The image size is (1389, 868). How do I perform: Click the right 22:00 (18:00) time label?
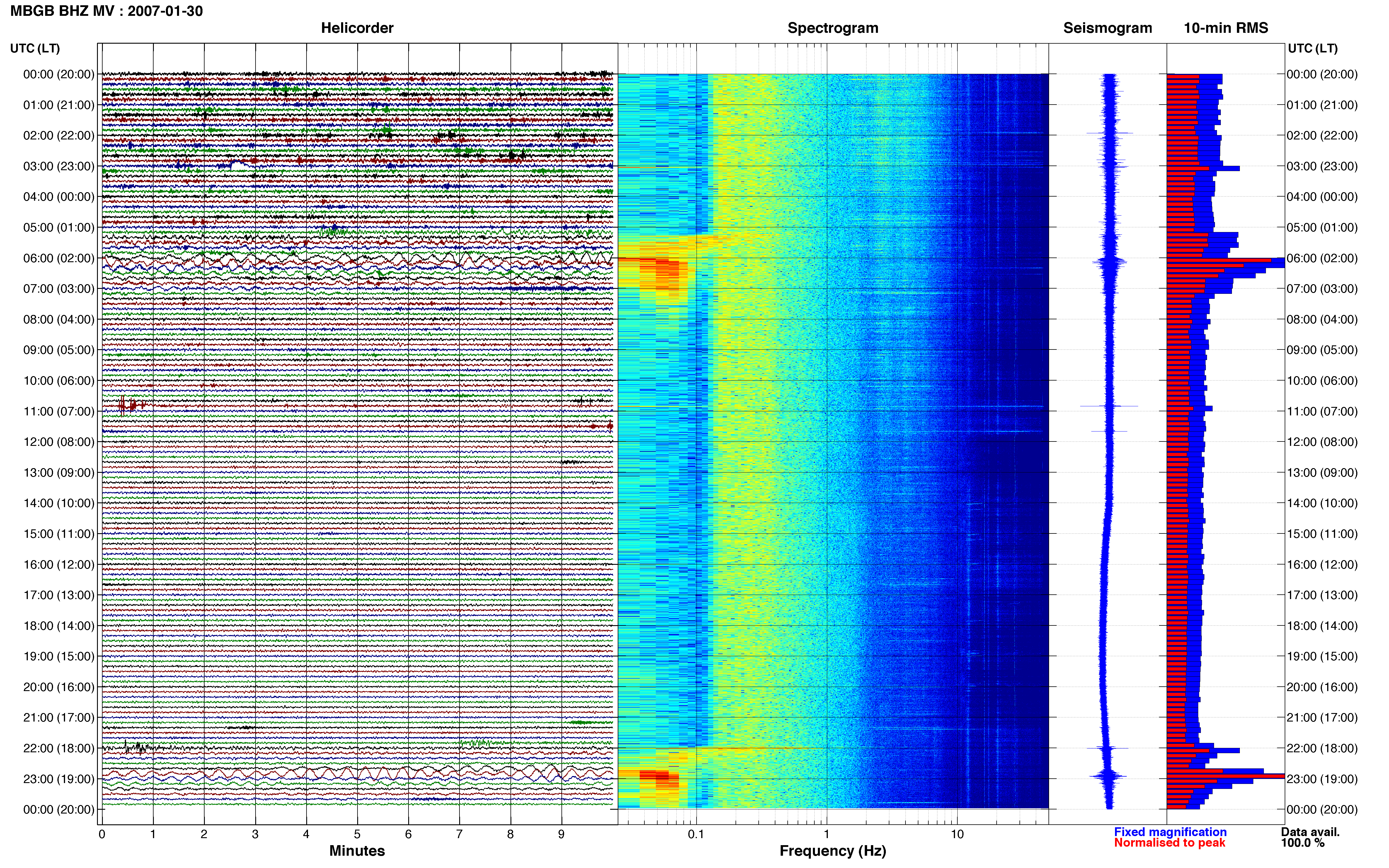point(1322,748)
